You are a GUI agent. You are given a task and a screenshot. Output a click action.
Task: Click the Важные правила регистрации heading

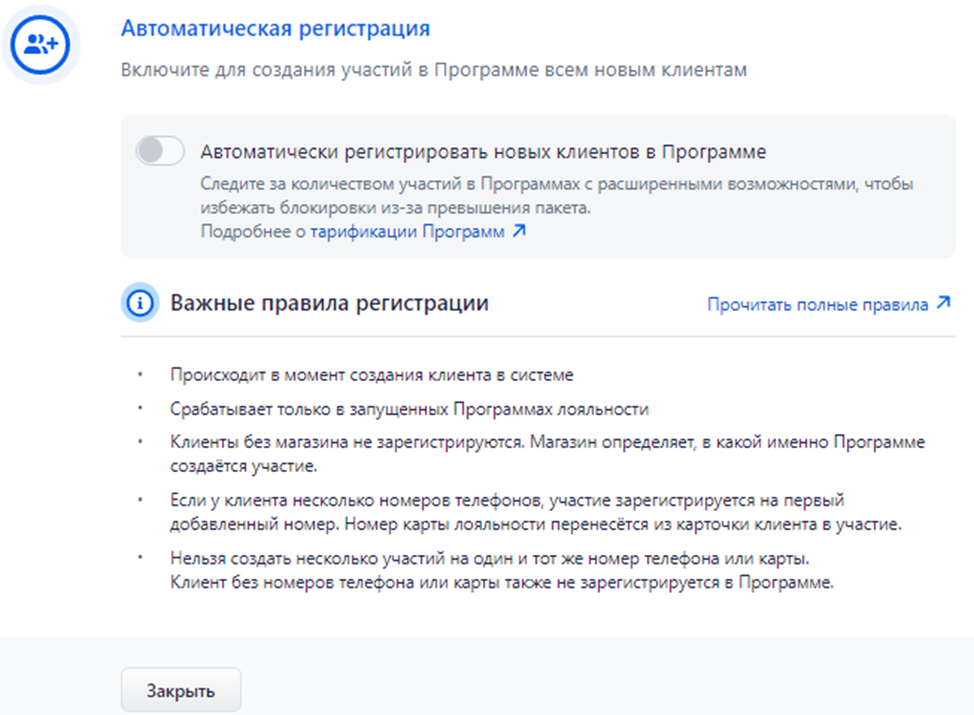pos(330,303)
